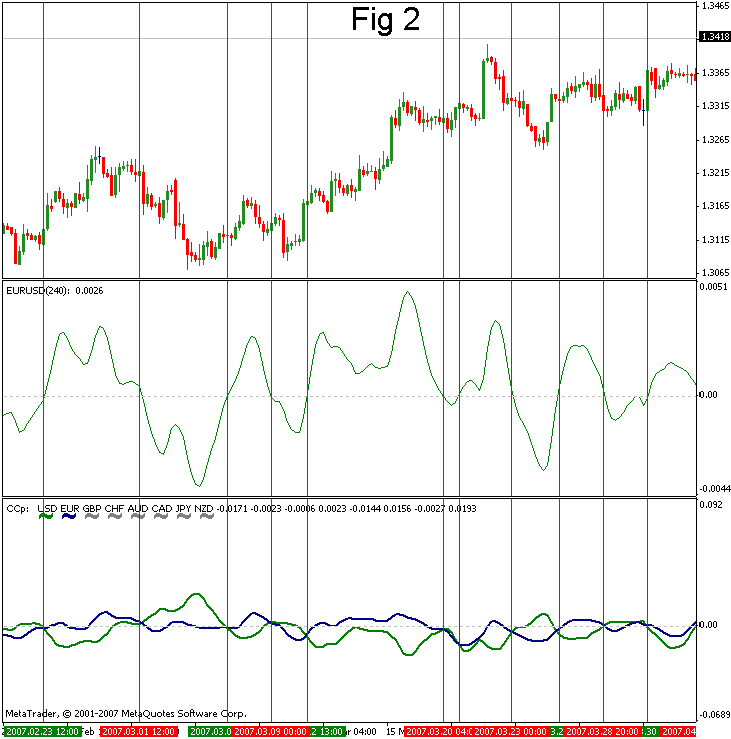The image size is (731, 739).
Task: Click the green USD wave icon in CCp legend
Action: click(x=46, y=517)
